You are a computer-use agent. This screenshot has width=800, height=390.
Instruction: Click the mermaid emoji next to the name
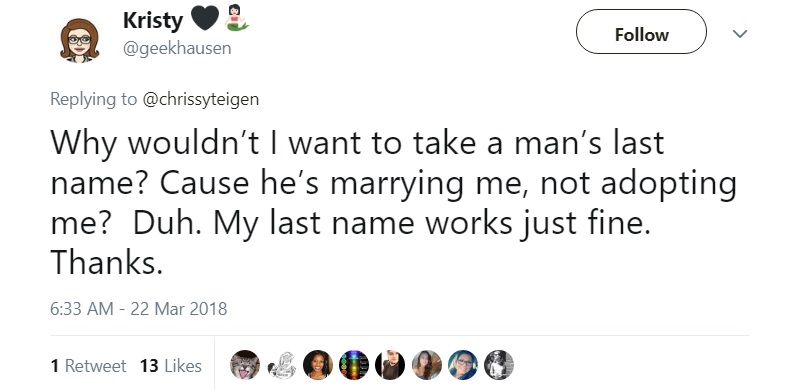[237, 18]
